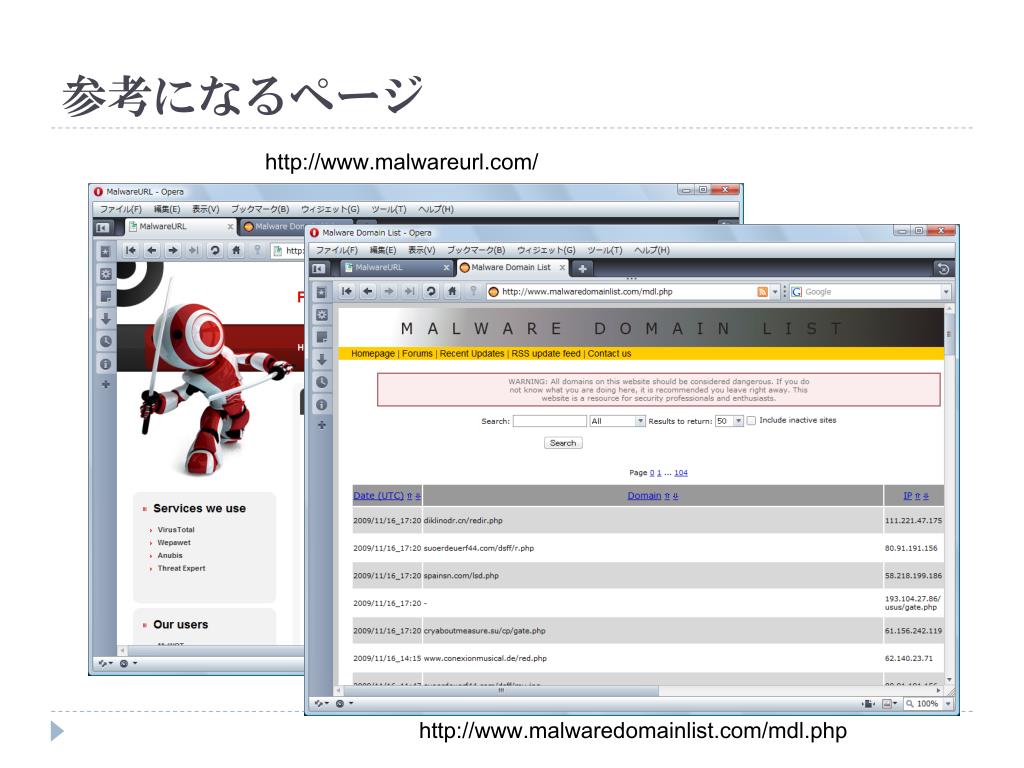Click the search text input field next to Search:
Viewport: 1024px width, 768px height.
point(549,421)
